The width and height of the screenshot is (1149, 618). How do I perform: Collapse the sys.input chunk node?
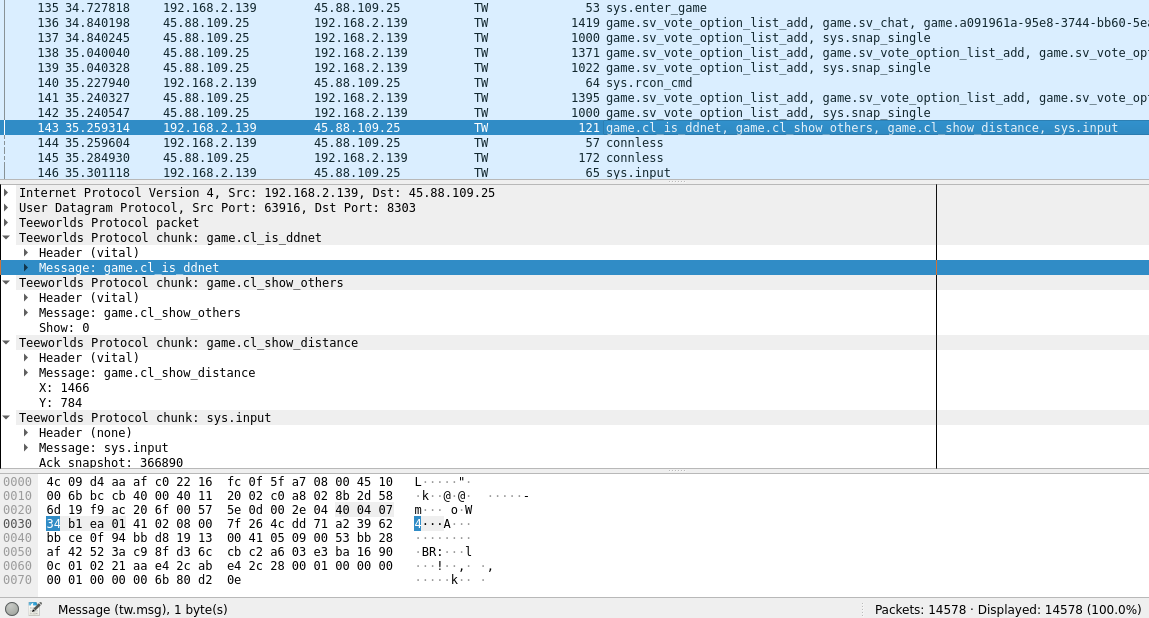pos(7,418)
